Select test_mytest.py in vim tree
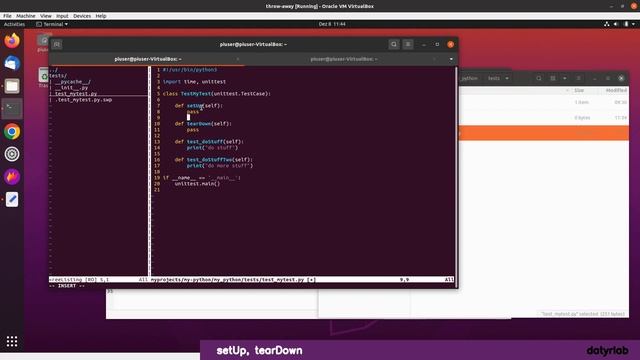The height and width of the screenshot is (360, 640). click(x=76, y=94)
